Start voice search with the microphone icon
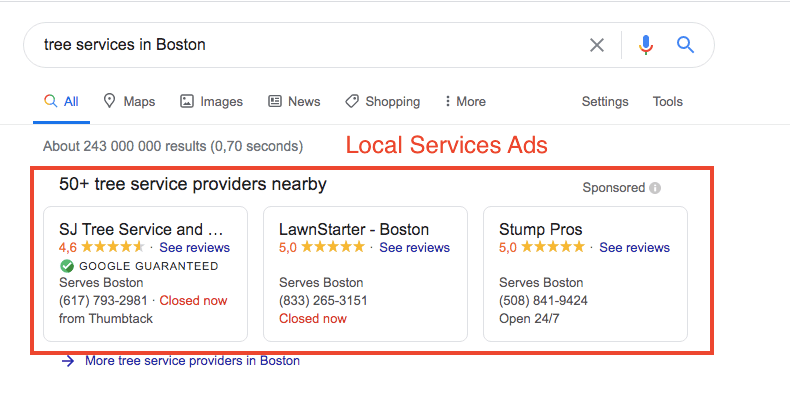 645,45
